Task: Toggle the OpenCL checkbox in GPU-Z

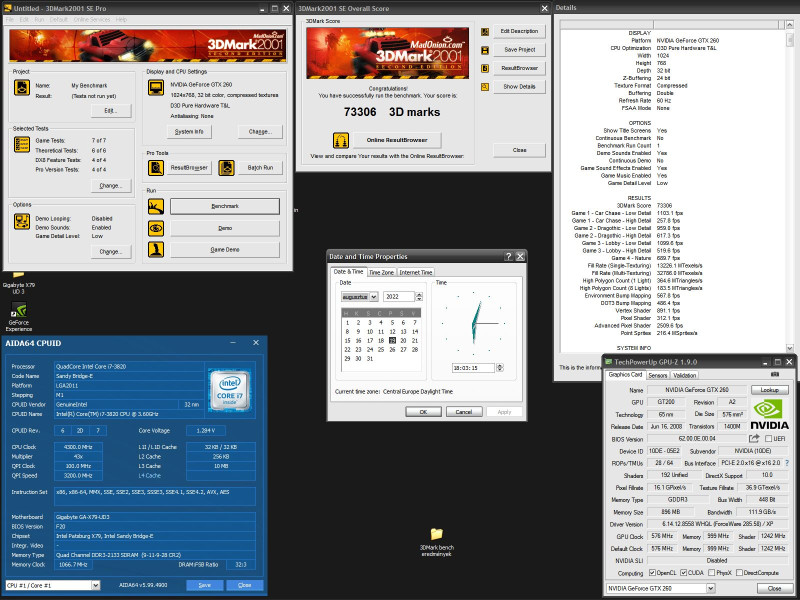Action: (x=652, y=572)
